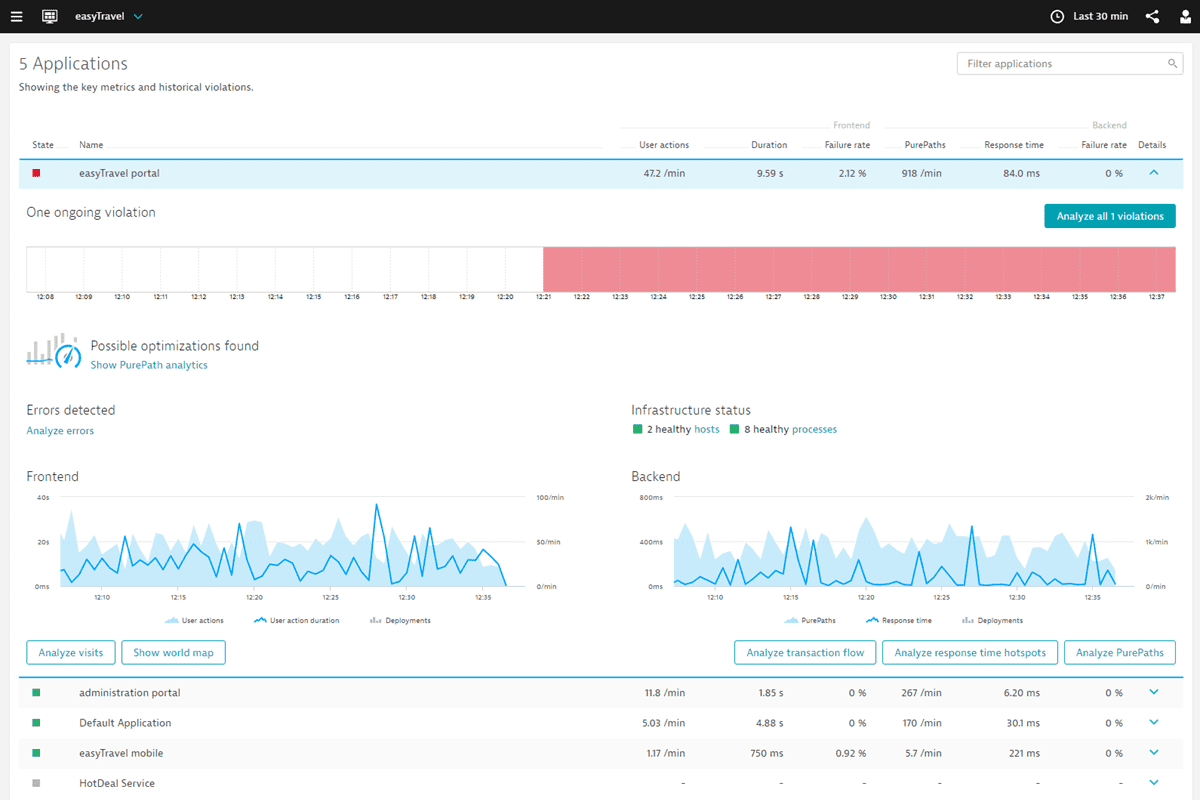Click 47.2 /min user actions value
The height and width of the screenshot is (800, 1200).
pos(664,173)
